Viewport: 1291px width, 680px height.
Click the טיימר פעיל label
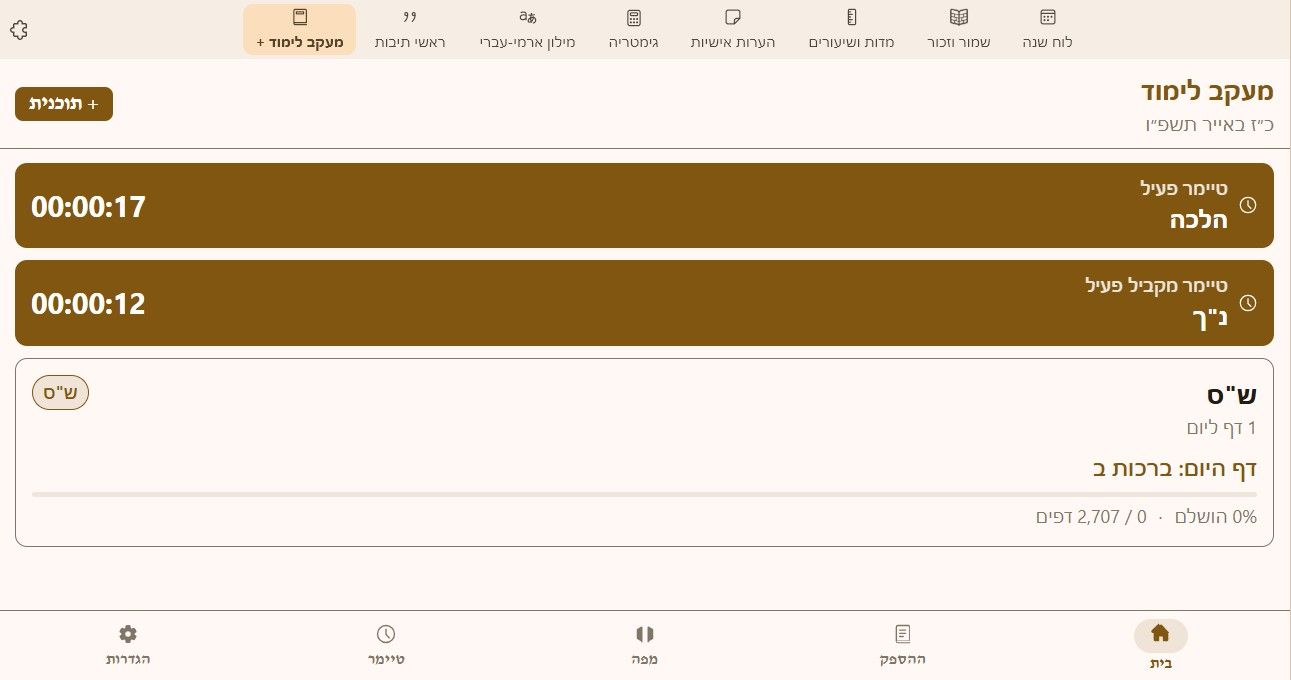1184,188
